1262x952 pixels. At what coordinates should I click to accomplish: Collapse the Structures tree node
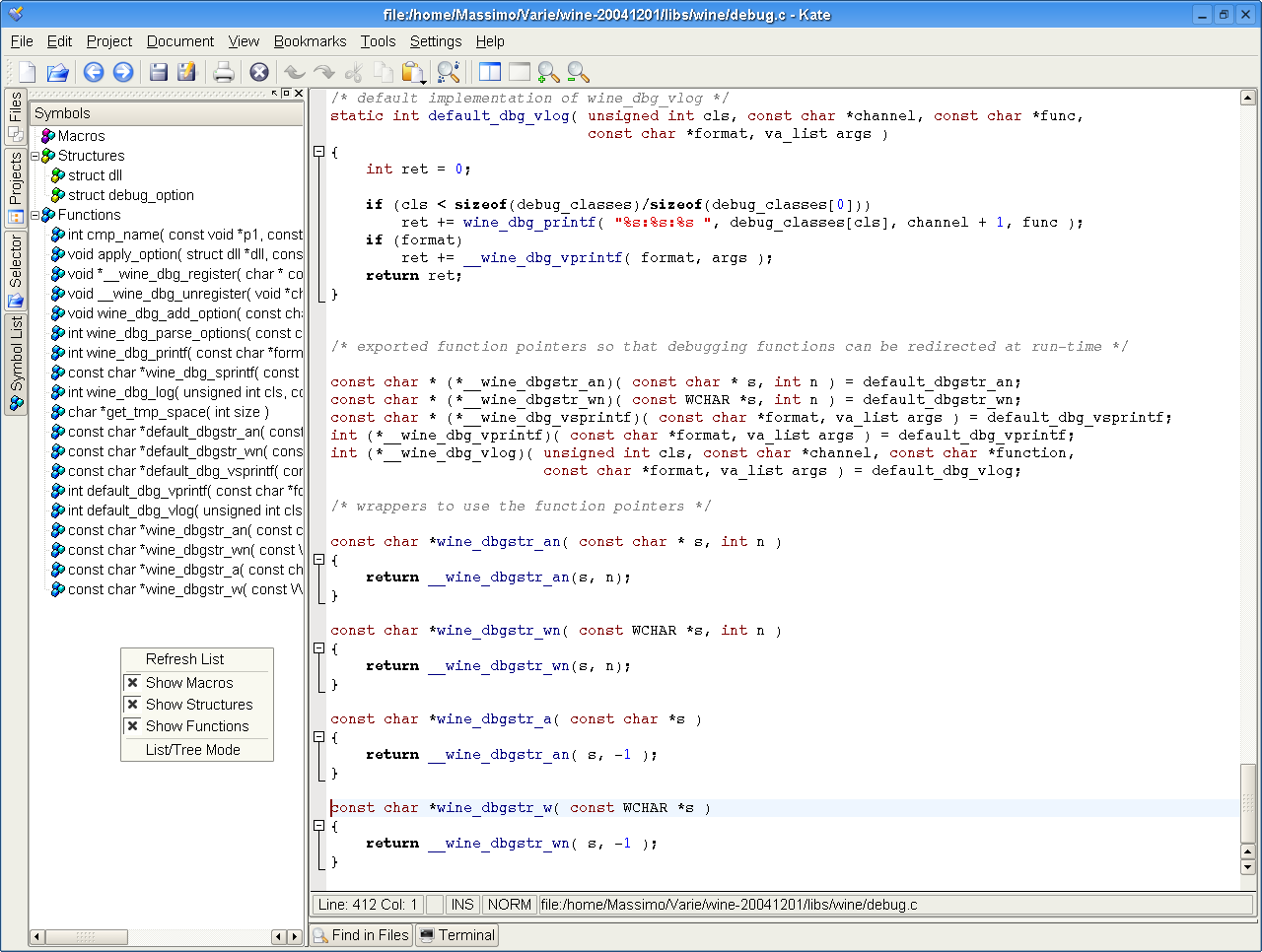coord(33,155)
